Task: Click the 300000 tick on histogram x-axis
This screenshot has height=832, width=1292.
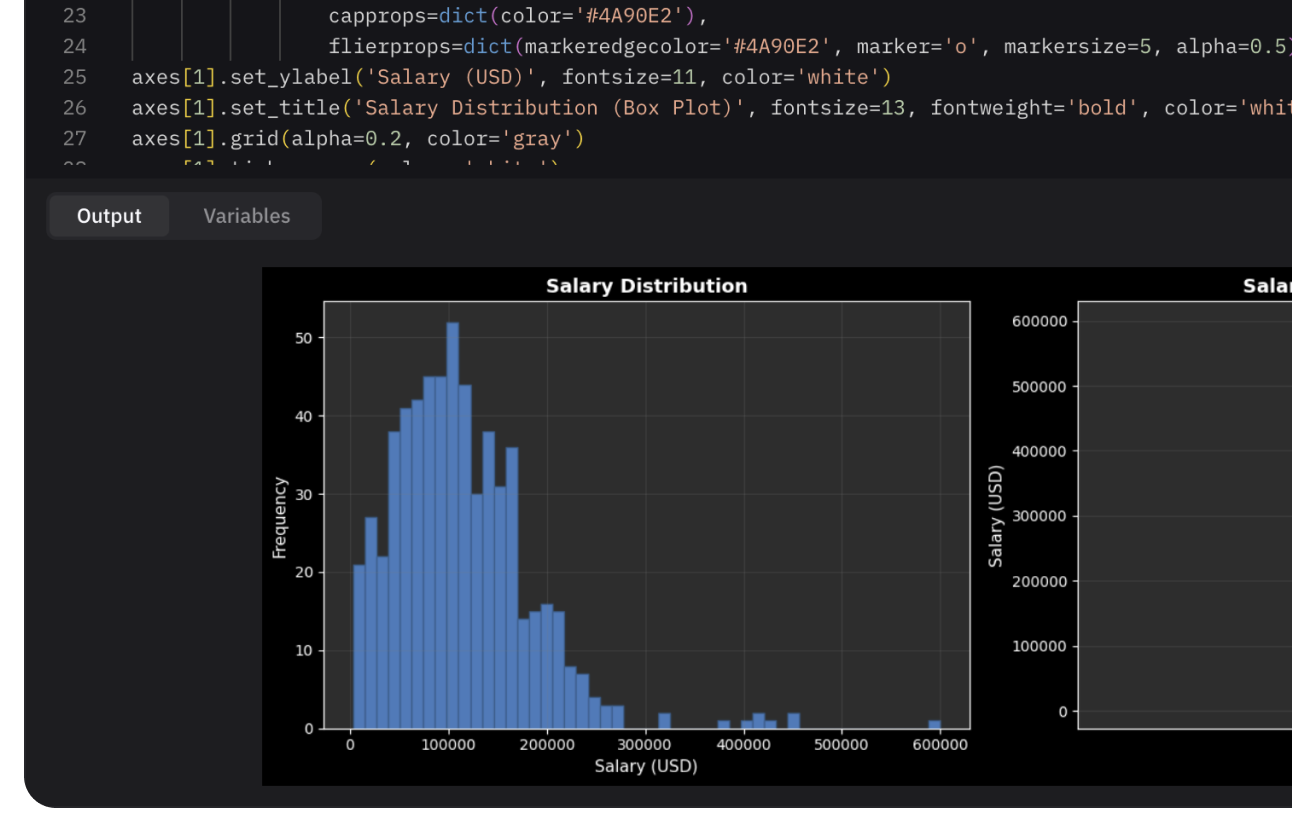Action: coord(645,746)
